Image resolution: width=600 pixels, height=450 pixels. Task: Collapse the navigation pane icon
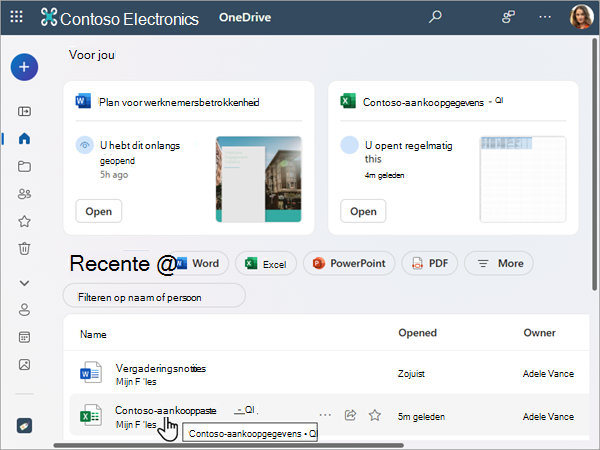coord(24,111)
